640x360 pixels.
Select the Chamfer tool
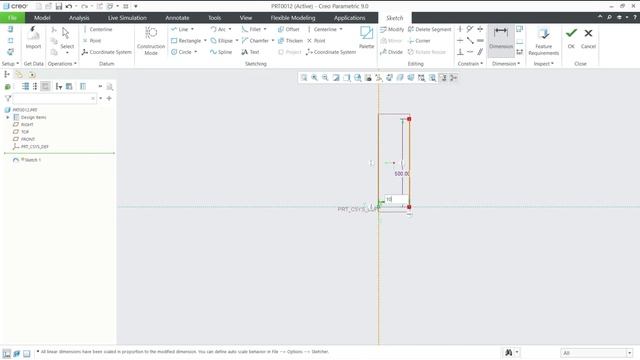click(255, 41)
